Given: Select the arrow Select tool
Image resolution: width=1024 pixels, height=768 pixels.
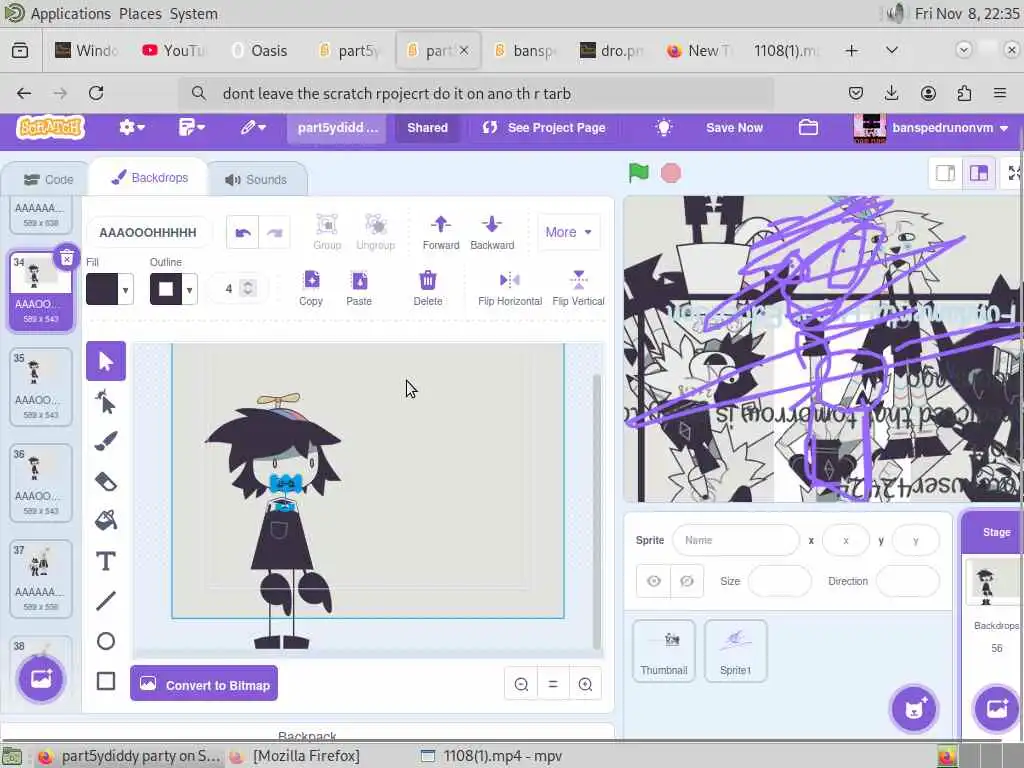Looking at the screenshot, I should (106, 361).
